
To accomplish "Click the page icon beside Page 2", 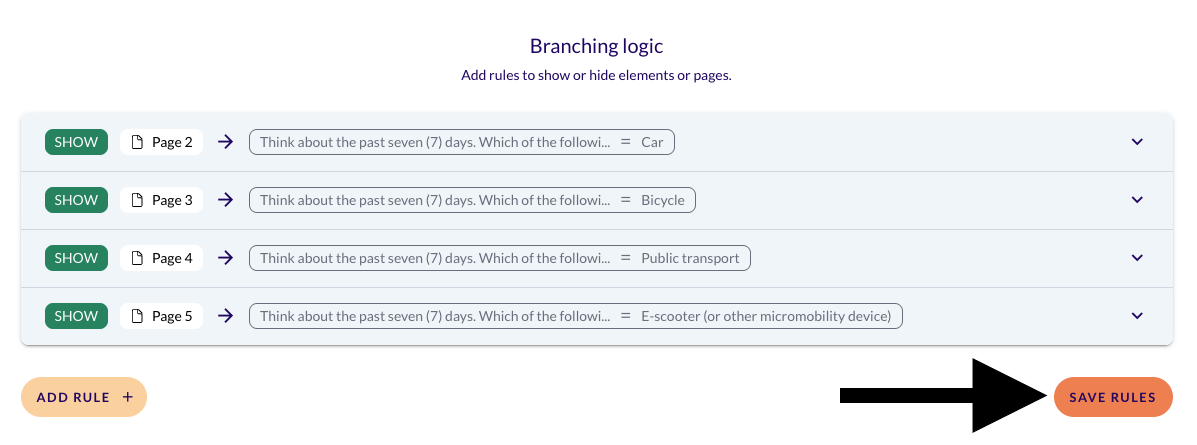I will 139,142.
